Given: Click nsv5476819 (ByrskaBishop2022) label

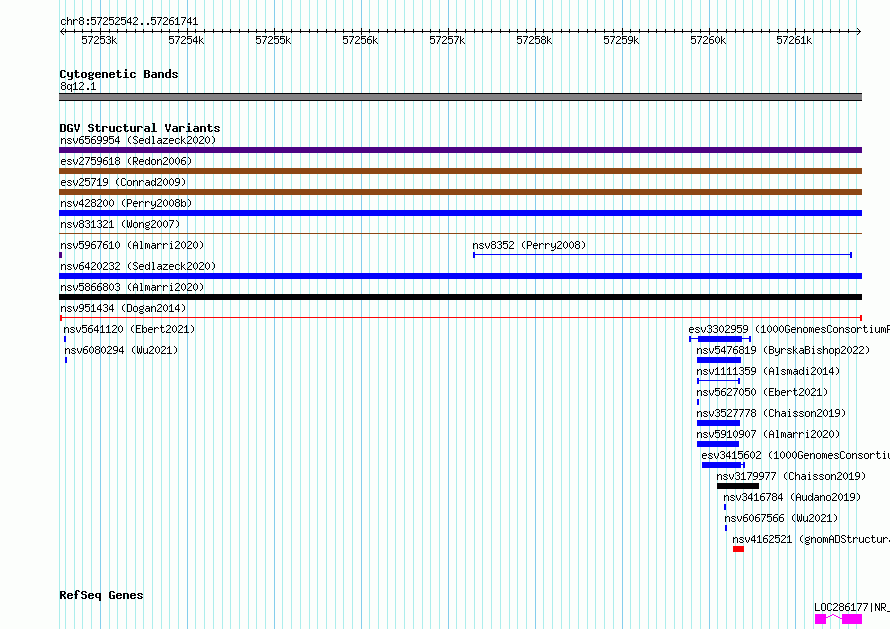Looking at the screenshot, I should click(x=783, y=350).
